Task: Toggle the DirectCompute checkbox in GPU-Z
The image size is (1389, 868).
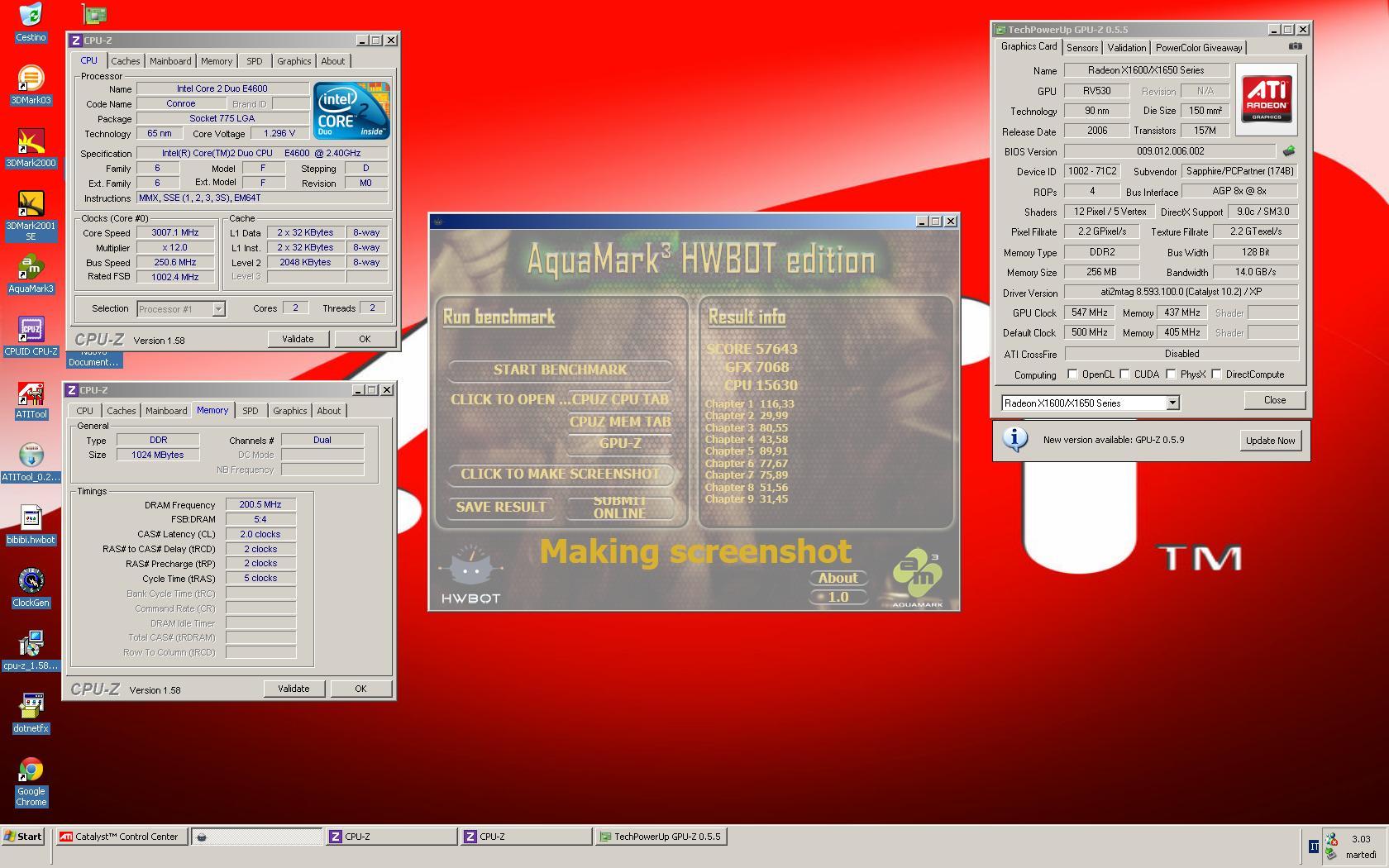Action: tap(1216, 374)
